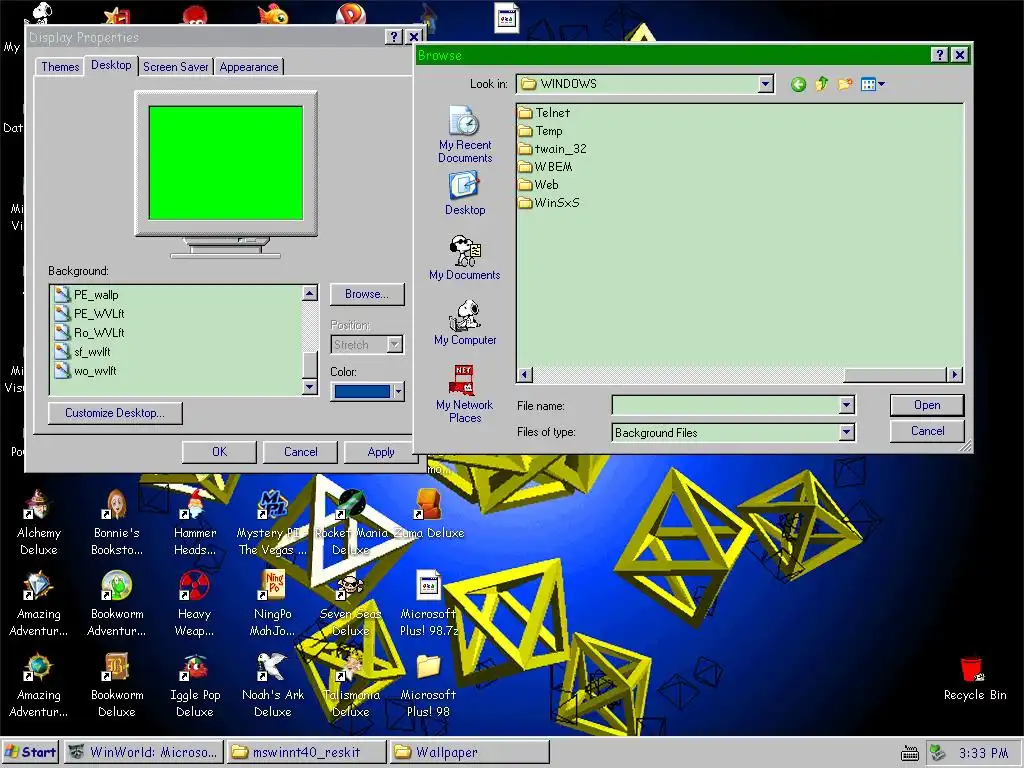
Task: Open the Position Stretch dropdown
Action: (x=394, y=344)
